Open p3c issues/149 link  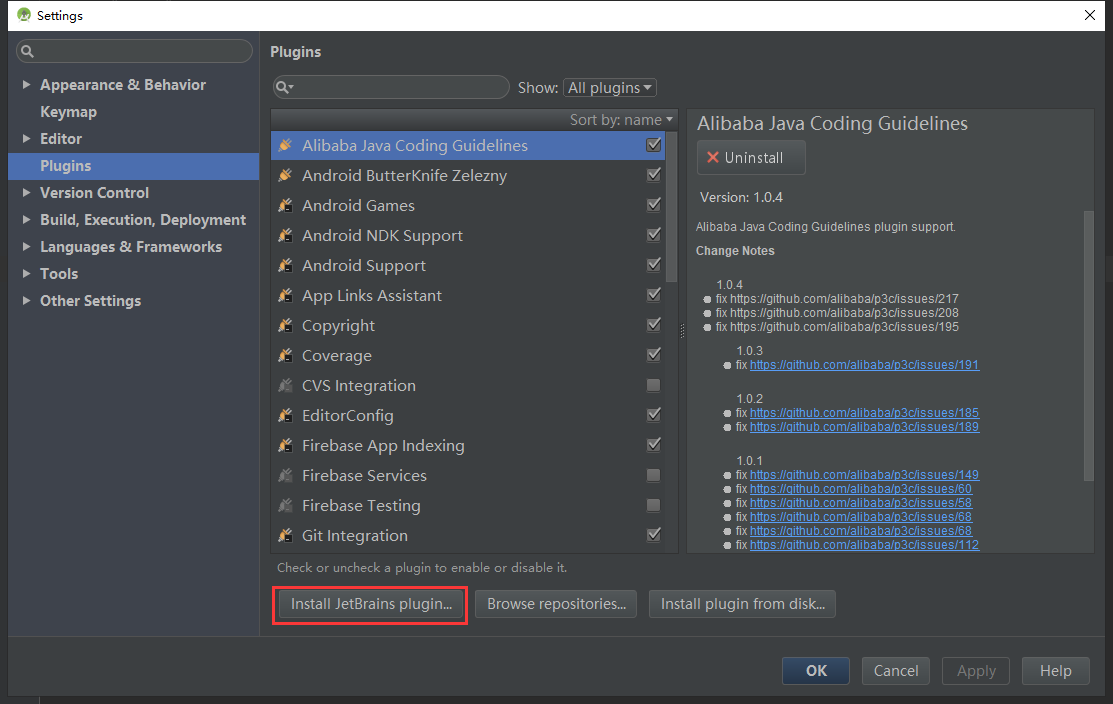pos(865,475)
